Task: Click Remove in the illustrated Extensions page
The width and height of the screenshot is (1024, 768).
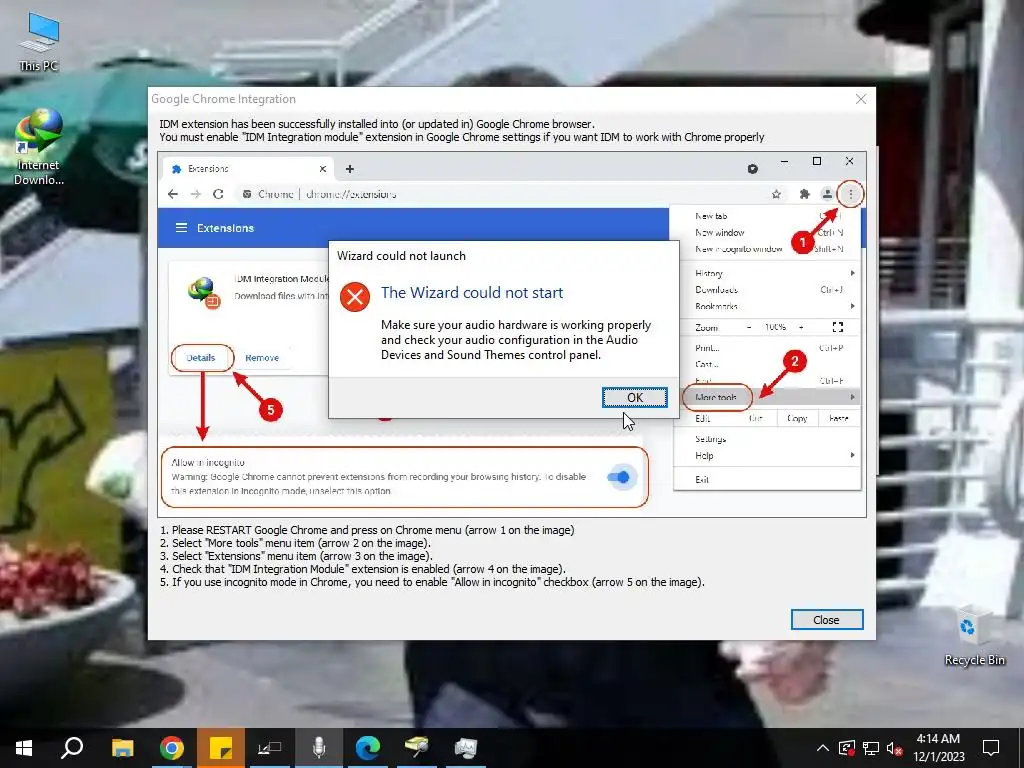Action: click(x=262, y=358)
